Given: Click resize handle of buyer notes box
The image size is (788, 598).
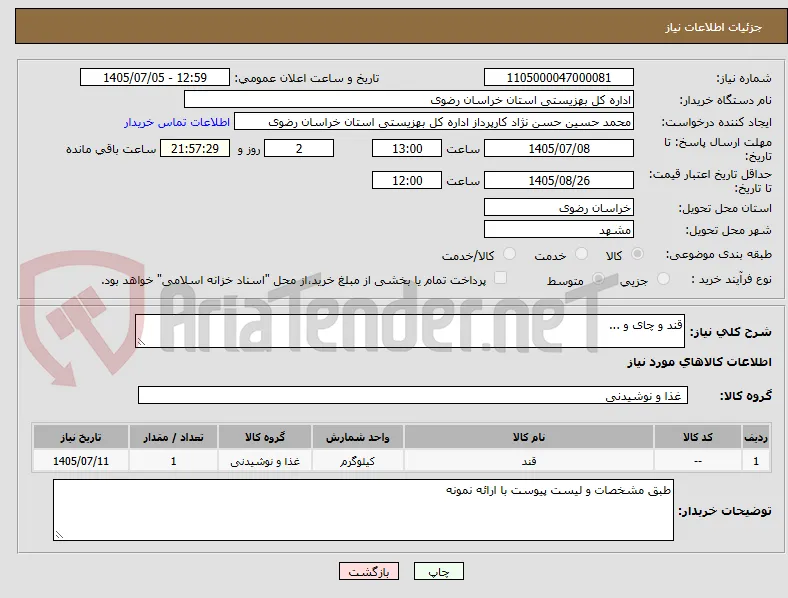Looking at the screenshot, I should tap(59, 535).
